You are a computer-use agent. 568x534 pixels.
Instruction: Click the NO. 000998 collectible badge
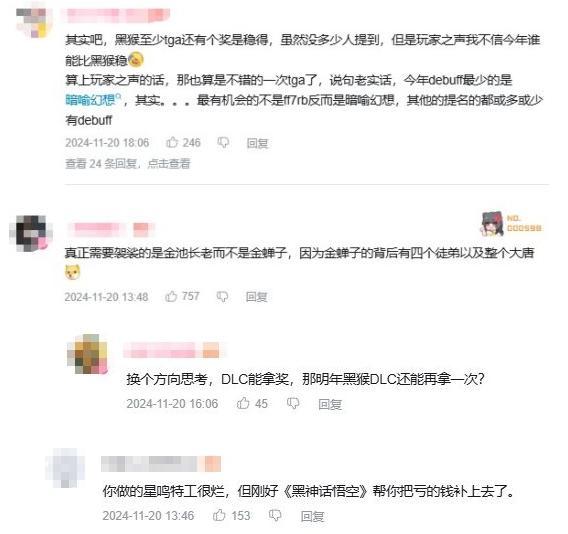tap(511, 224)
